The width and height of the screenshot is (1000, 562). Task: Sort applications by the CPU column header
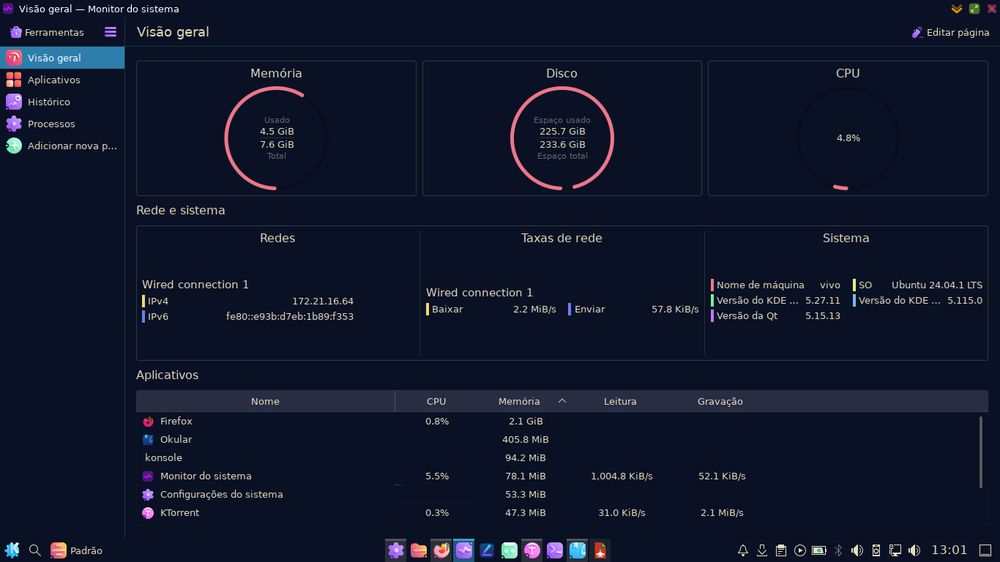tap(436, 401)
